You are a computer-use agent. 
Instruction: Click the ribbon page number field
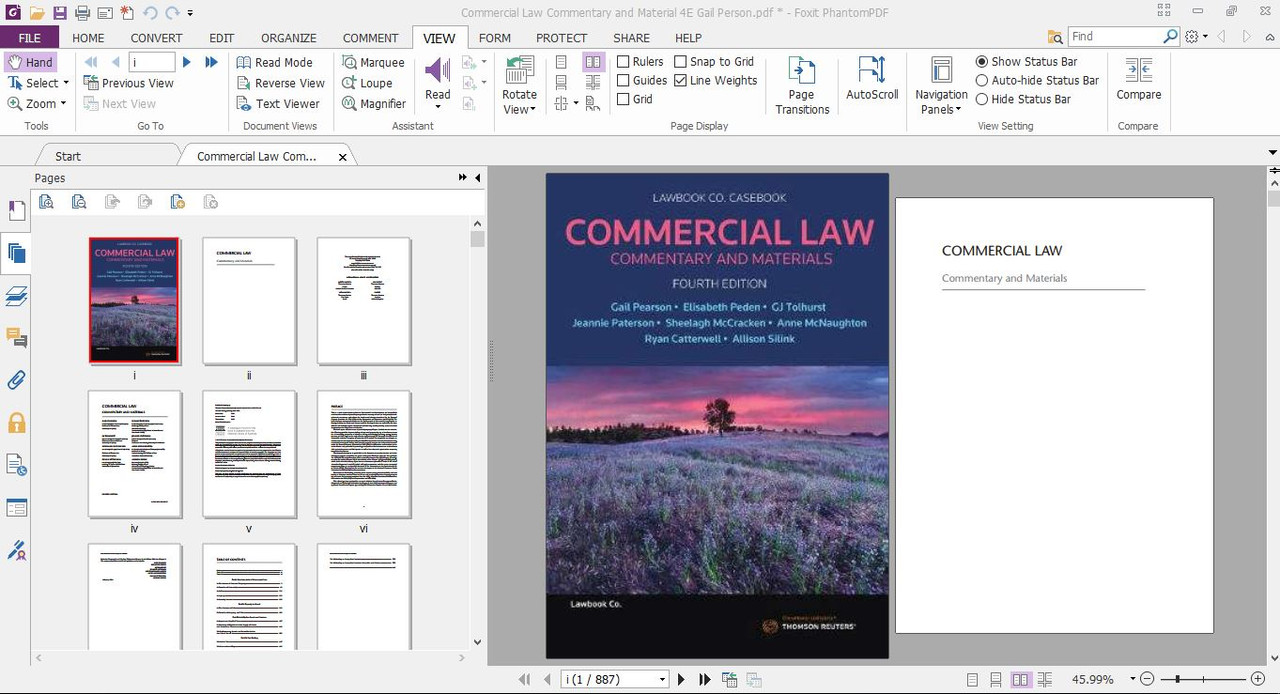[x=152, y=62]
